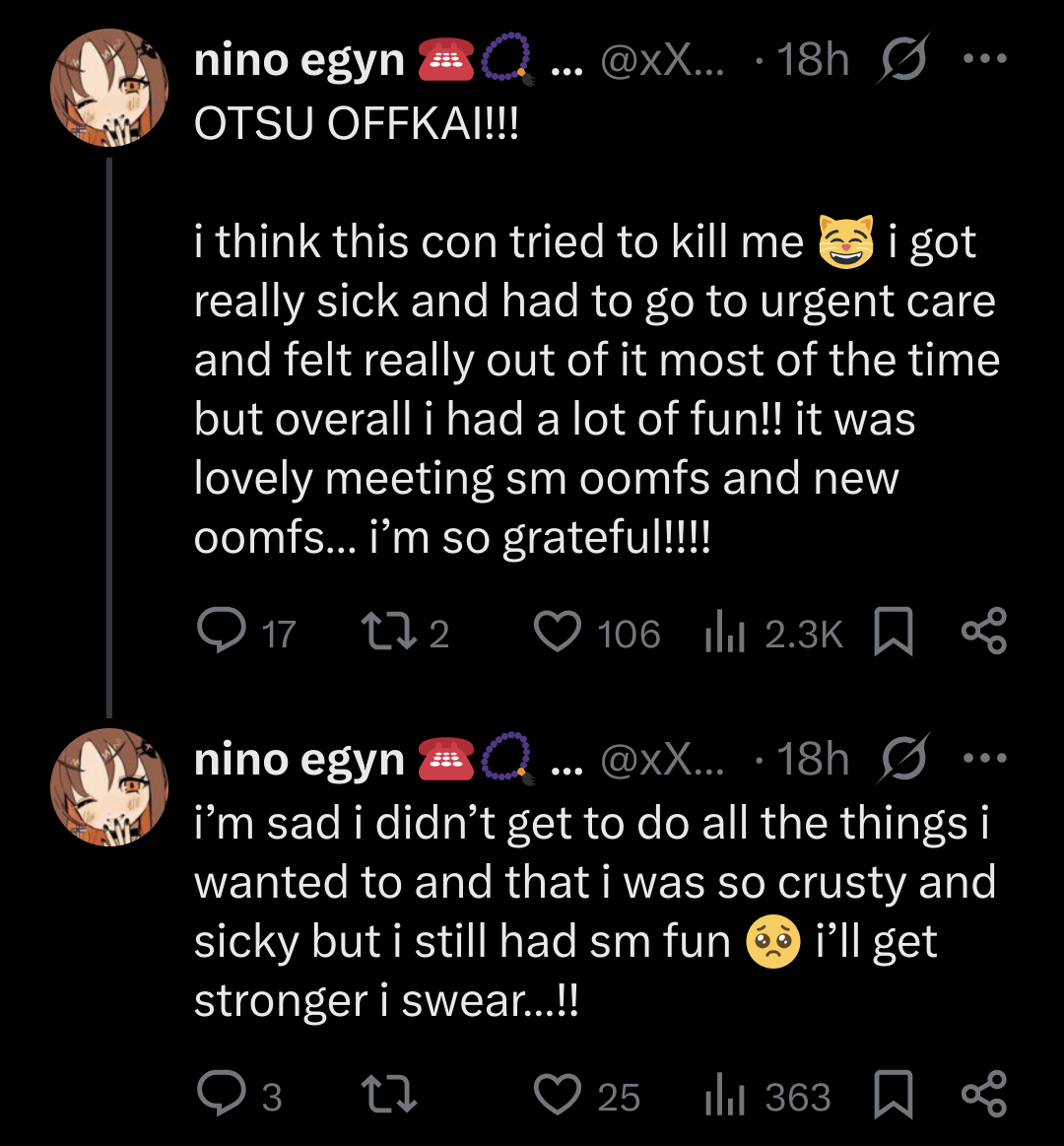The height and width of the screenshot is (1146, 1064).
Task: Bookmark the first OTSU OFFKAI tweet
Action: tap(894, 632)
